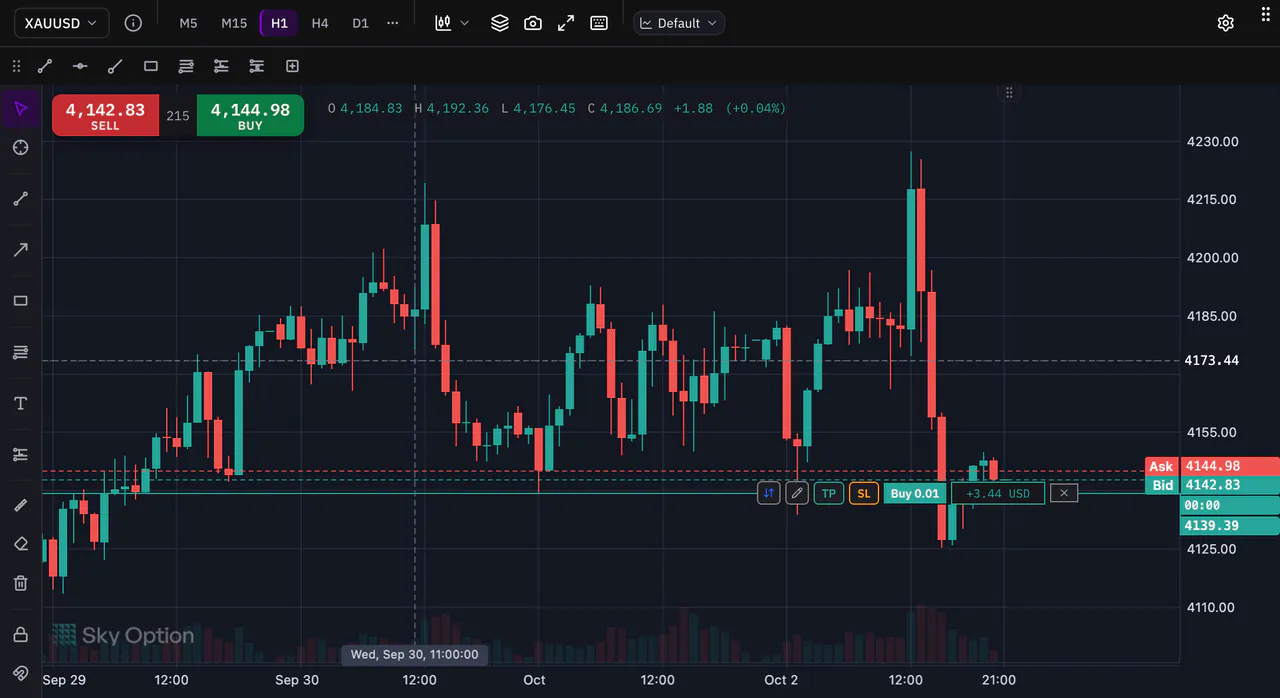Open the Default chart template dropdown

pos(679,23)
